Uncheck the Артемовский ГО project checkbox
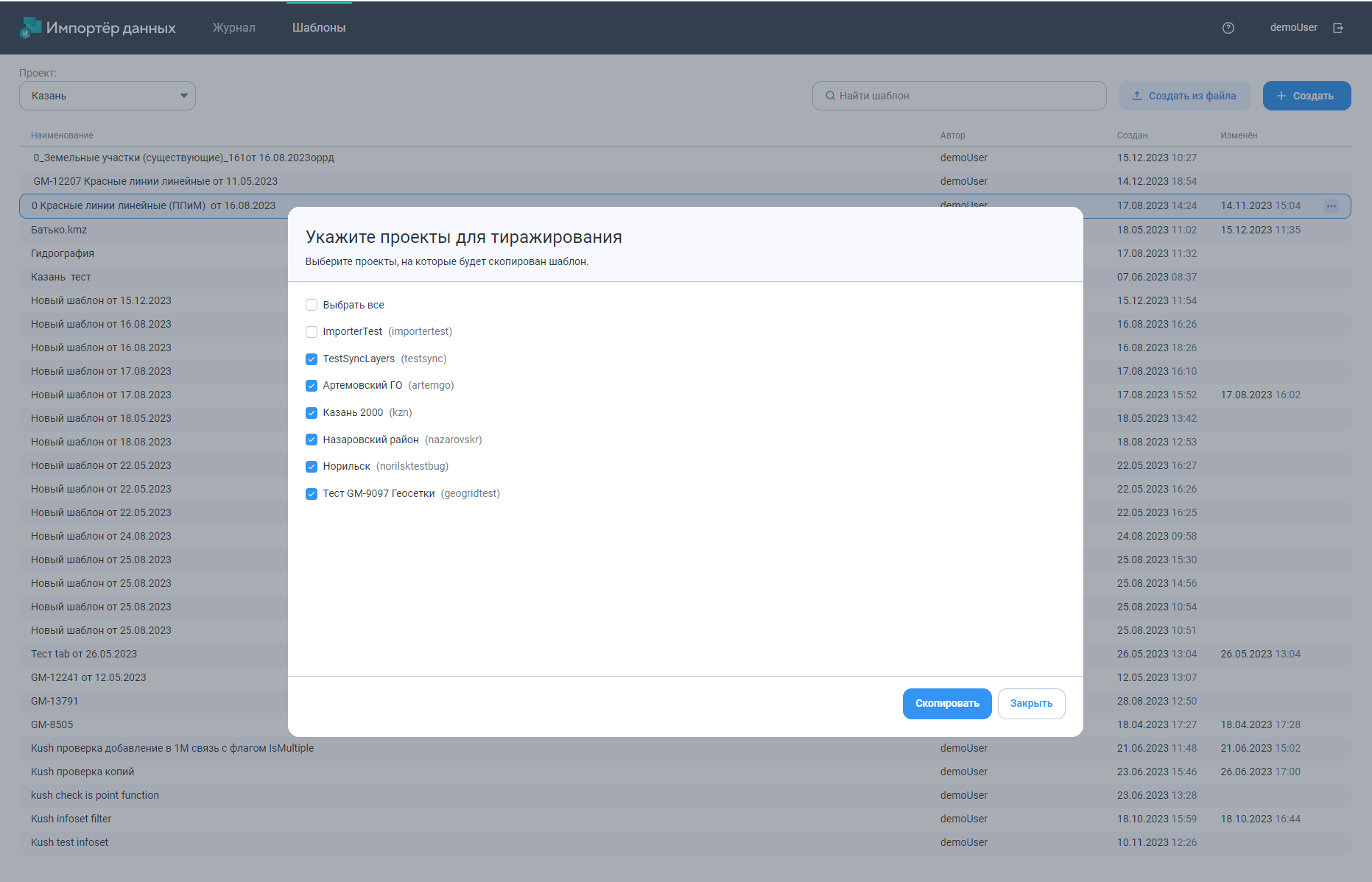Image resolution: width=1372 pixels, height=882 pixels. coord(312,386)
